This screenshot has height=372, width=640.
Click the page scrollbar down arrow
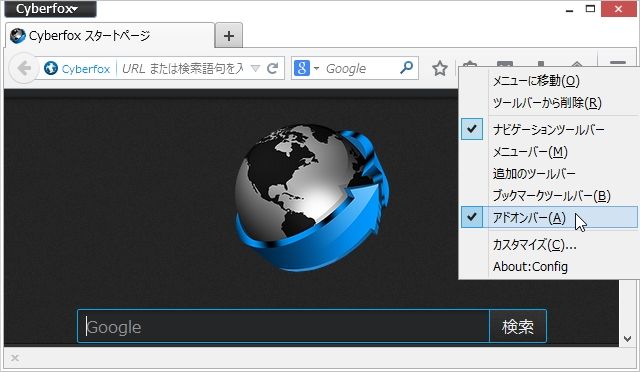coord(628,339)
